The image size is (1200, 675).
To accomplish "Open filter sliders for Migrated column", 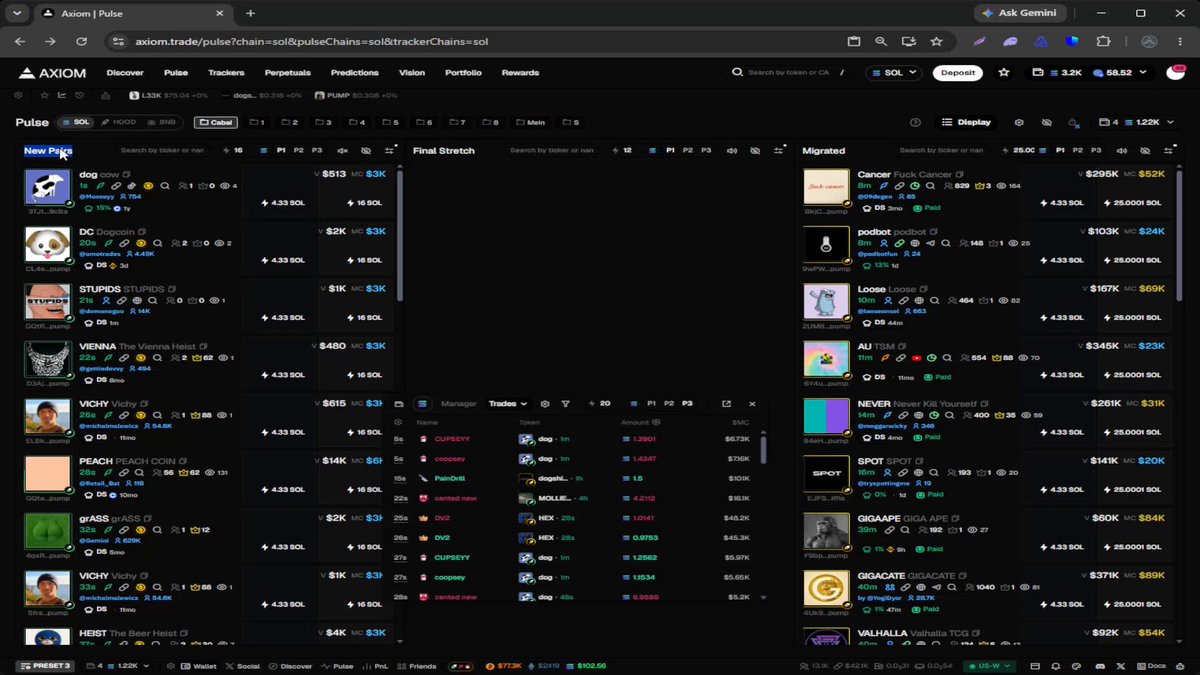I will (1168, 150).
